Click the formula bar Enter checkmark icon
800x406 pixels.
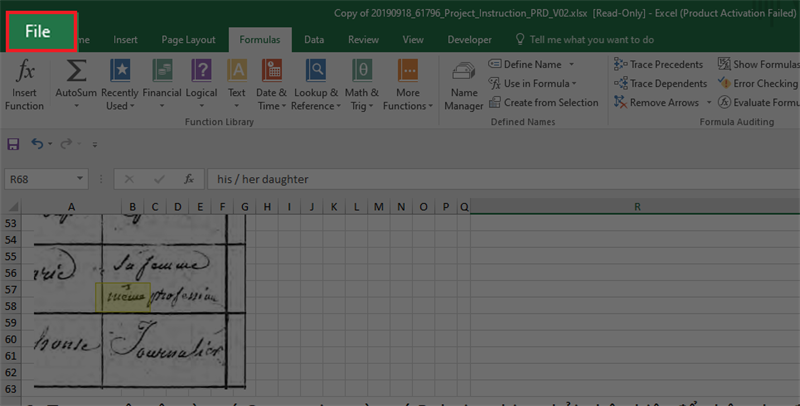(159, 179)
